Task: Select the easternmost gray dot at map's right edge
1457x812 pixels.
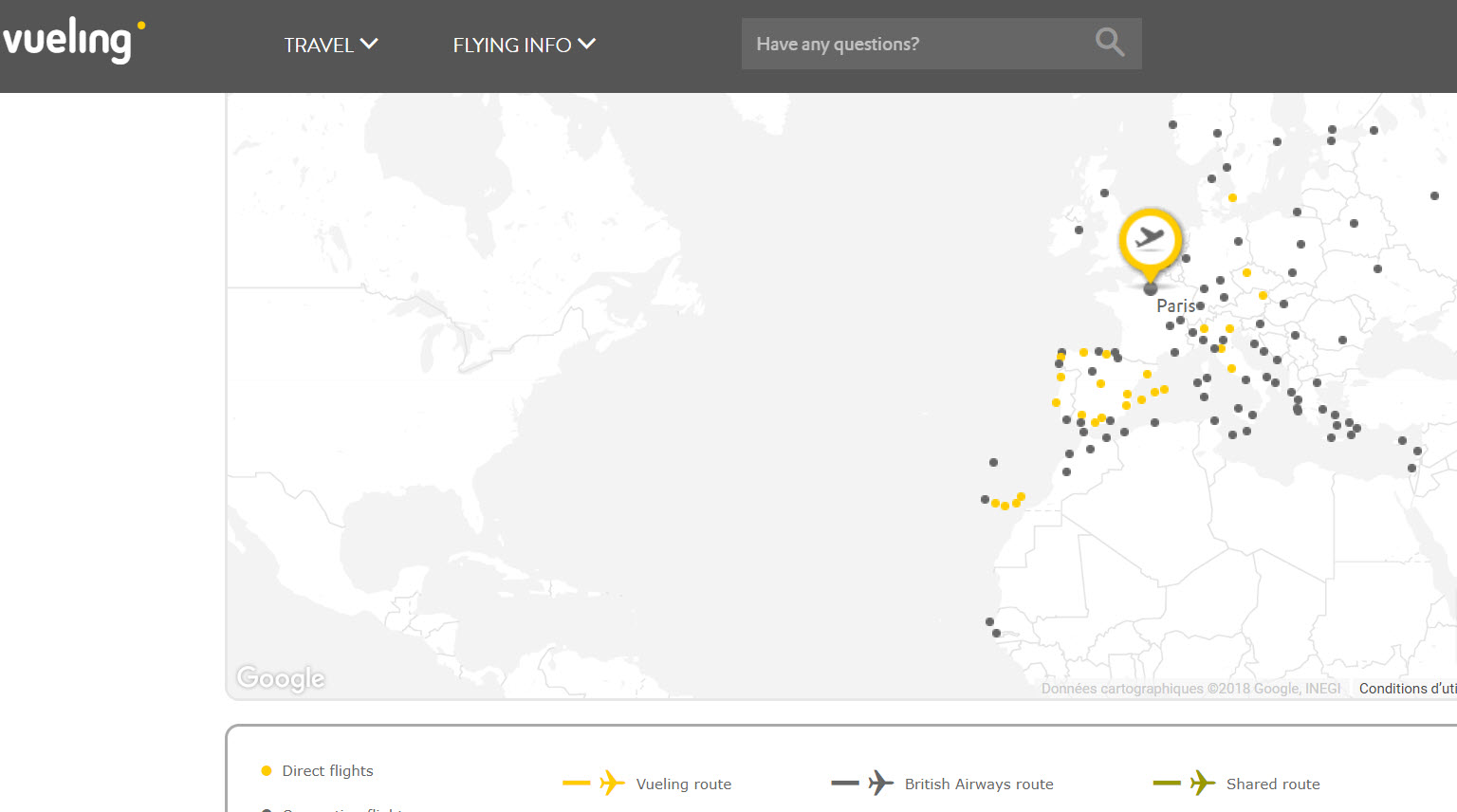Action: point(1434,196)
